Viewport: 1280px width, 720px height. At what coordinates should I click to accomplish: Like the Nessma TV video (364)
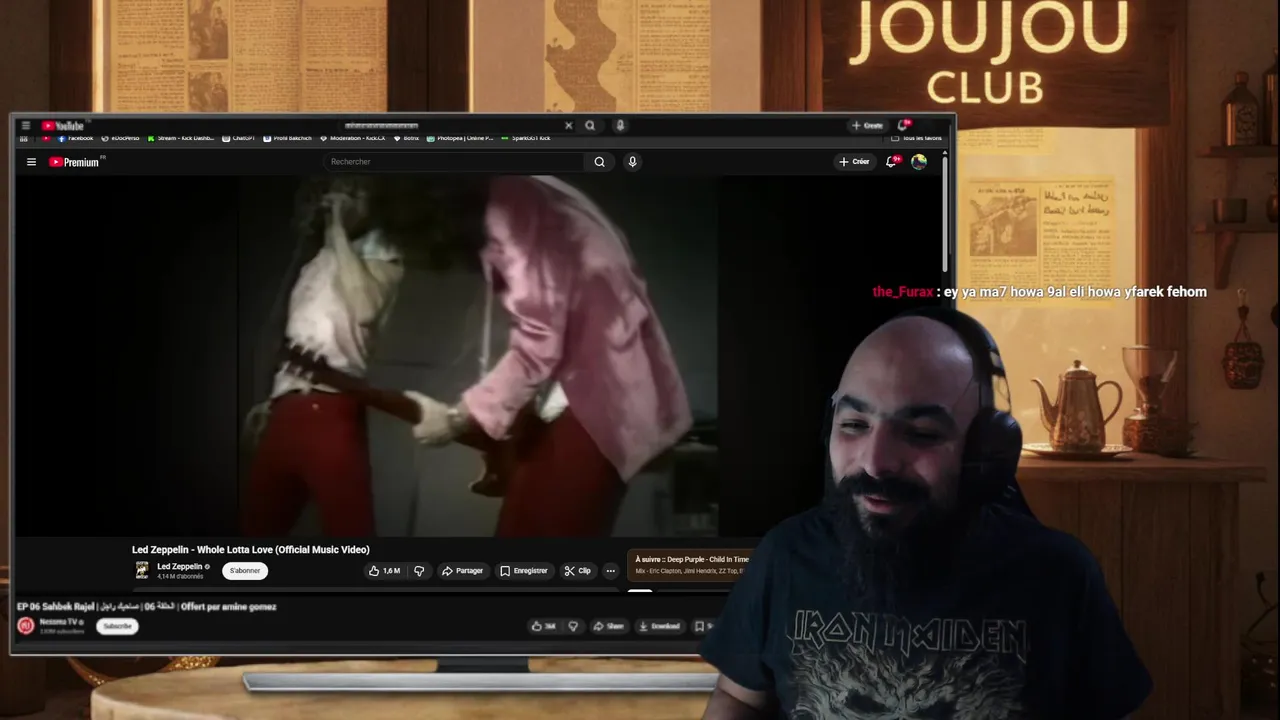click(x=544, y=626)
